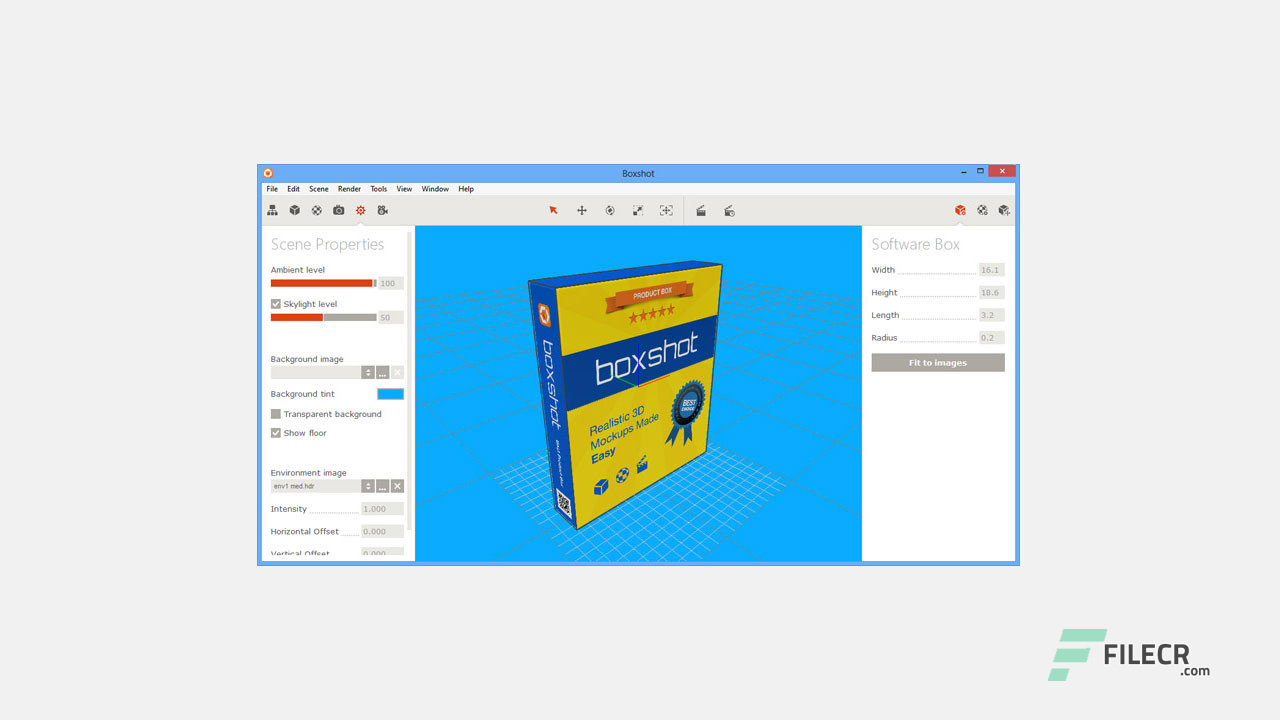1280x720 pixels.
Task: Open the Background image dropdown arrows
Action: click(368, 372)
